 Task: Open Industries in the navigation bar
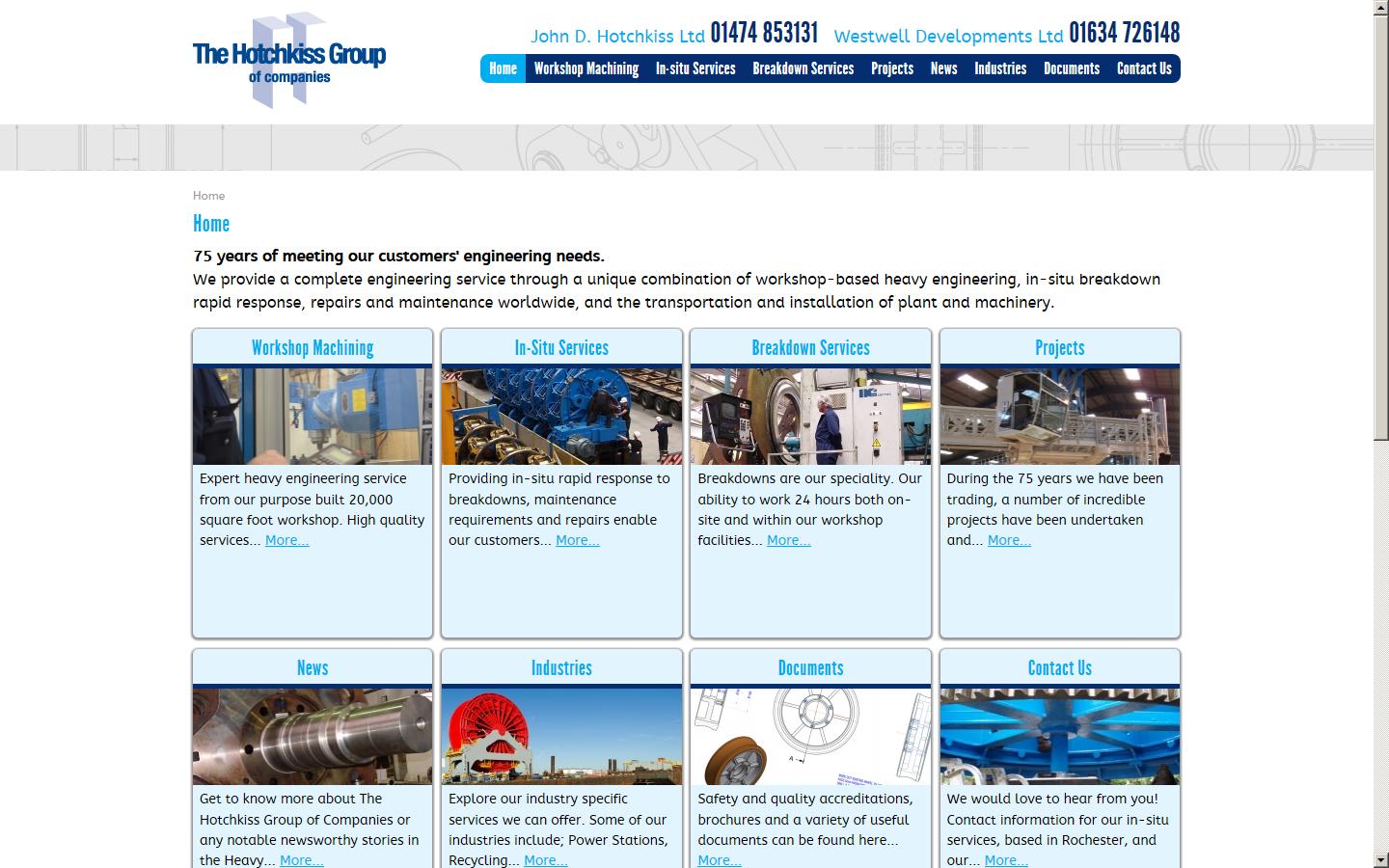pos(1000,68)
